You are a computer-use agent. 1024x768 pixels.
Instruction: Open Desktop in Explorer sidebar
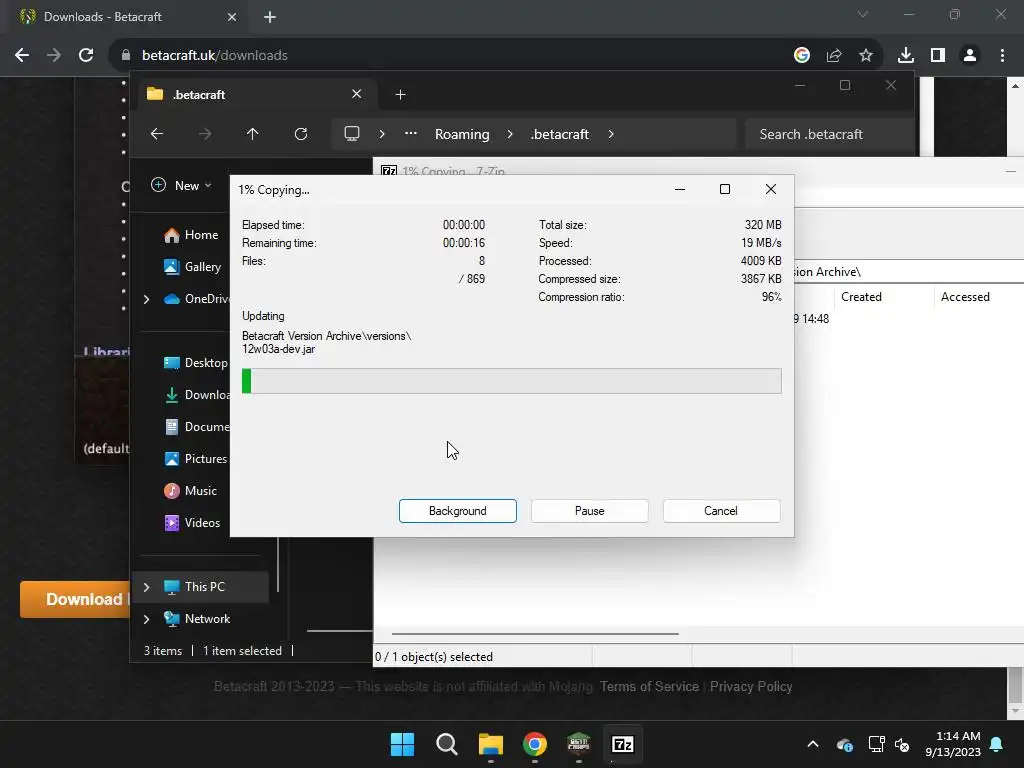point(196,363)
